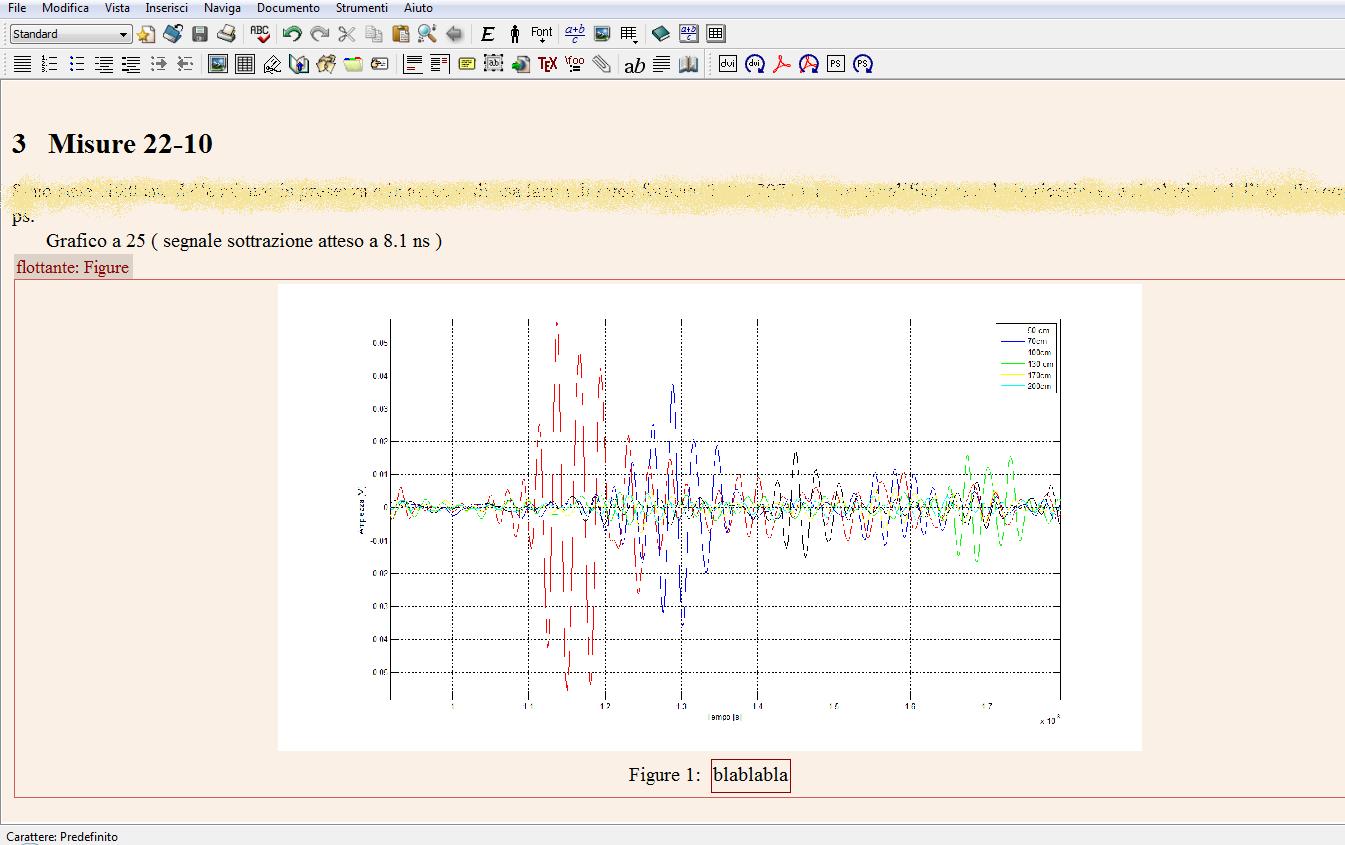The height and width of the screenshot is (845, 1345).
Task: Increase paragraph nesting depth
Action: coord(158,64)
